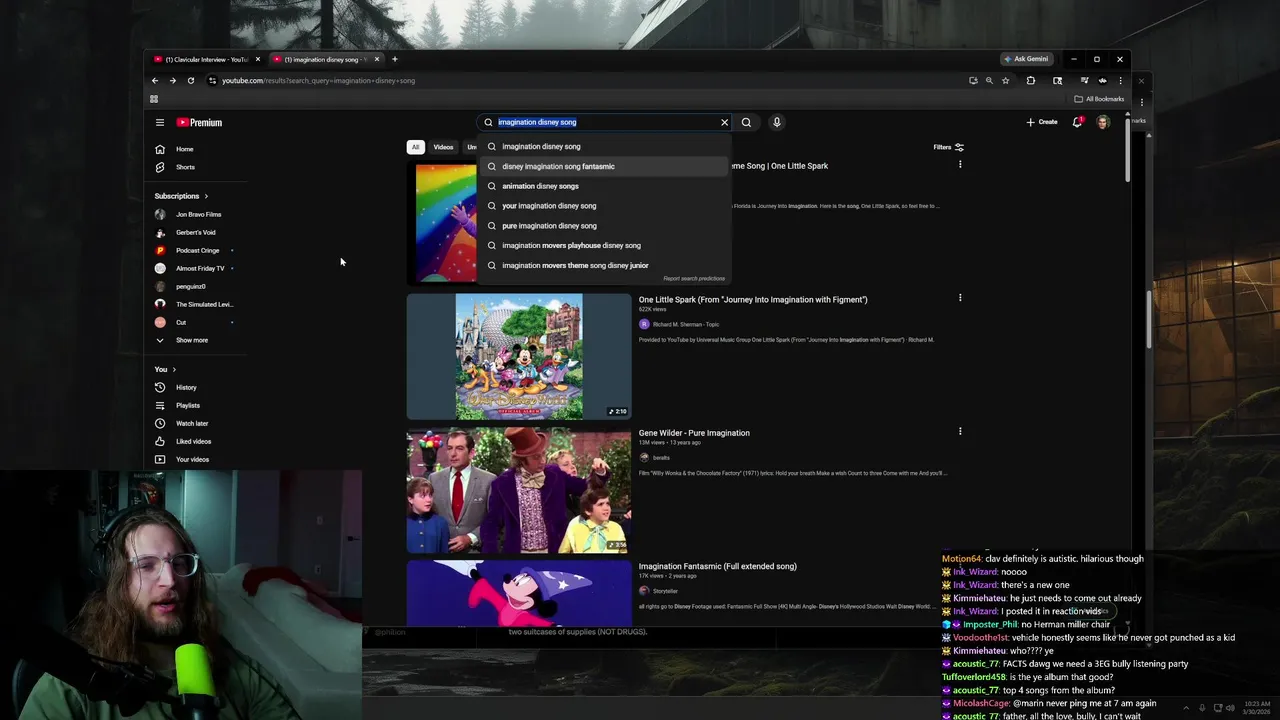This screenshot has width=1280, height=720.
Task: Open Your videos
Action: pos(192,459)
